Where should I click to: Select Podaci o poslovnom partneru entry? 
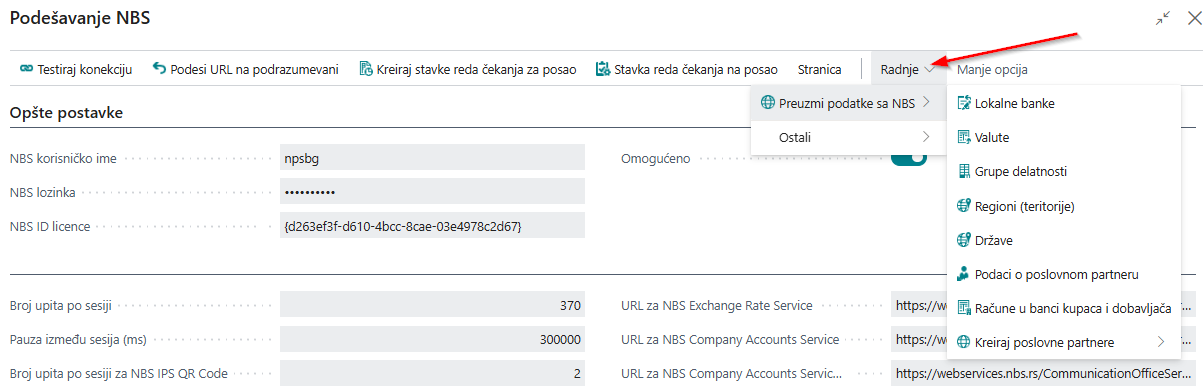pyautogui.click(x=1063, y=274)
